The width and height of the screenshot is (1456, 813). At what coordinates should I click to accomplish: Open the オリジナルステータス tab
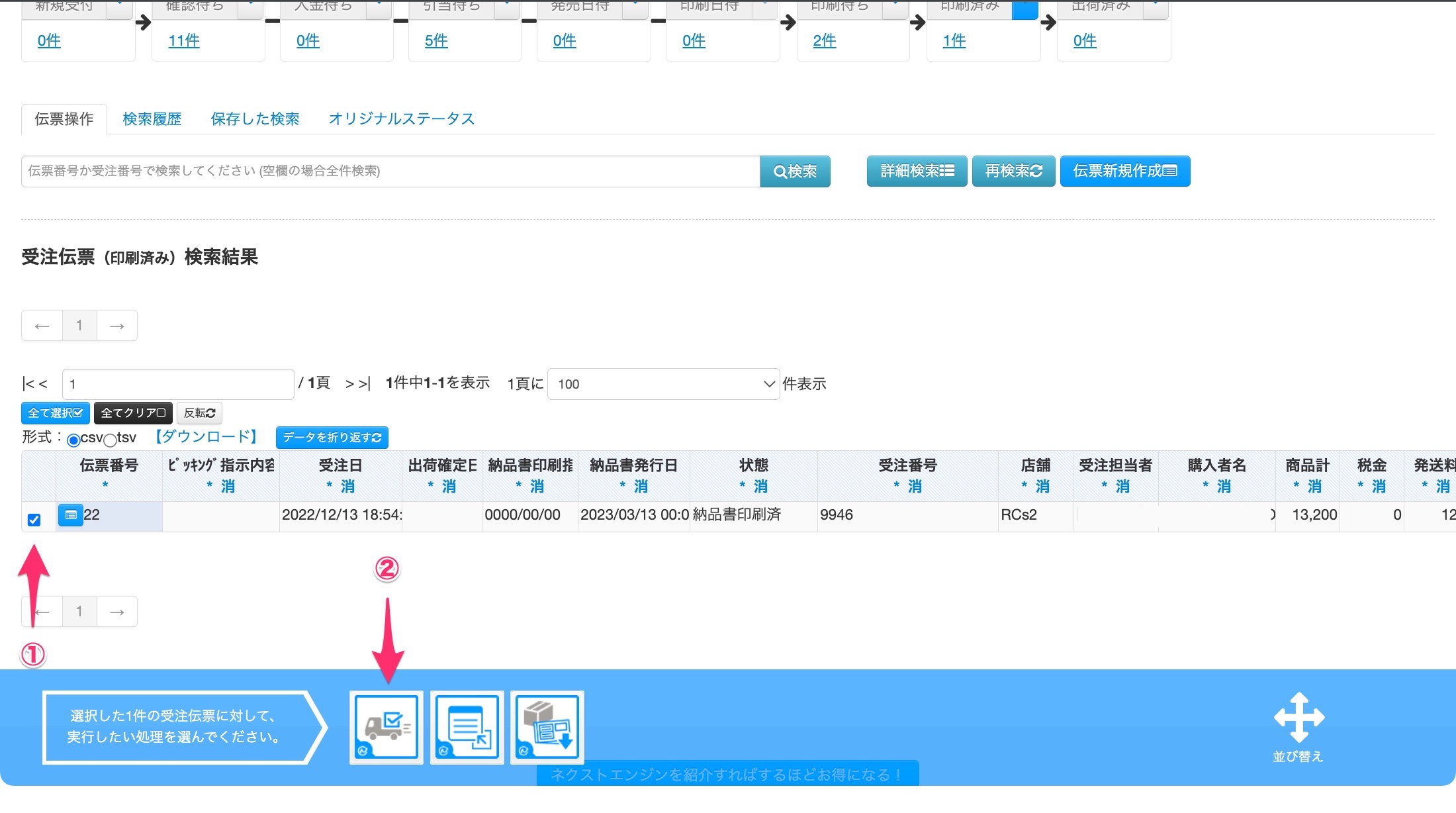(402, 119)
